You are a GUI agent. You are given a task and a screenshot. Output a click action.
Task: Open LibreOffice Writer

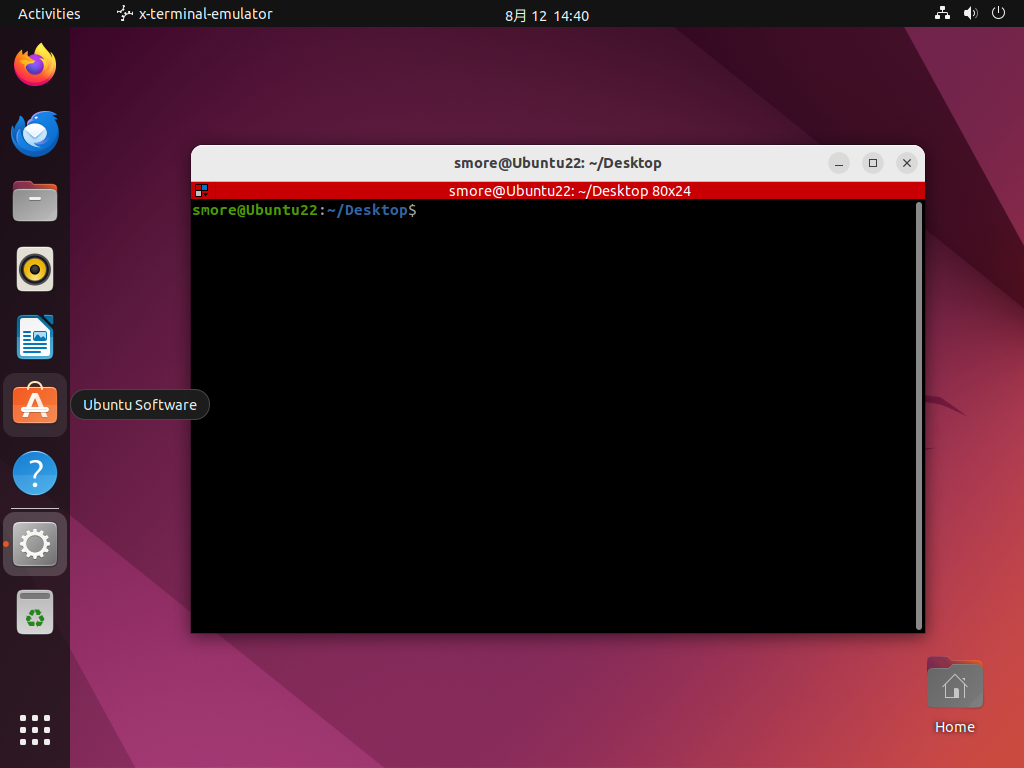coord(35,337)
